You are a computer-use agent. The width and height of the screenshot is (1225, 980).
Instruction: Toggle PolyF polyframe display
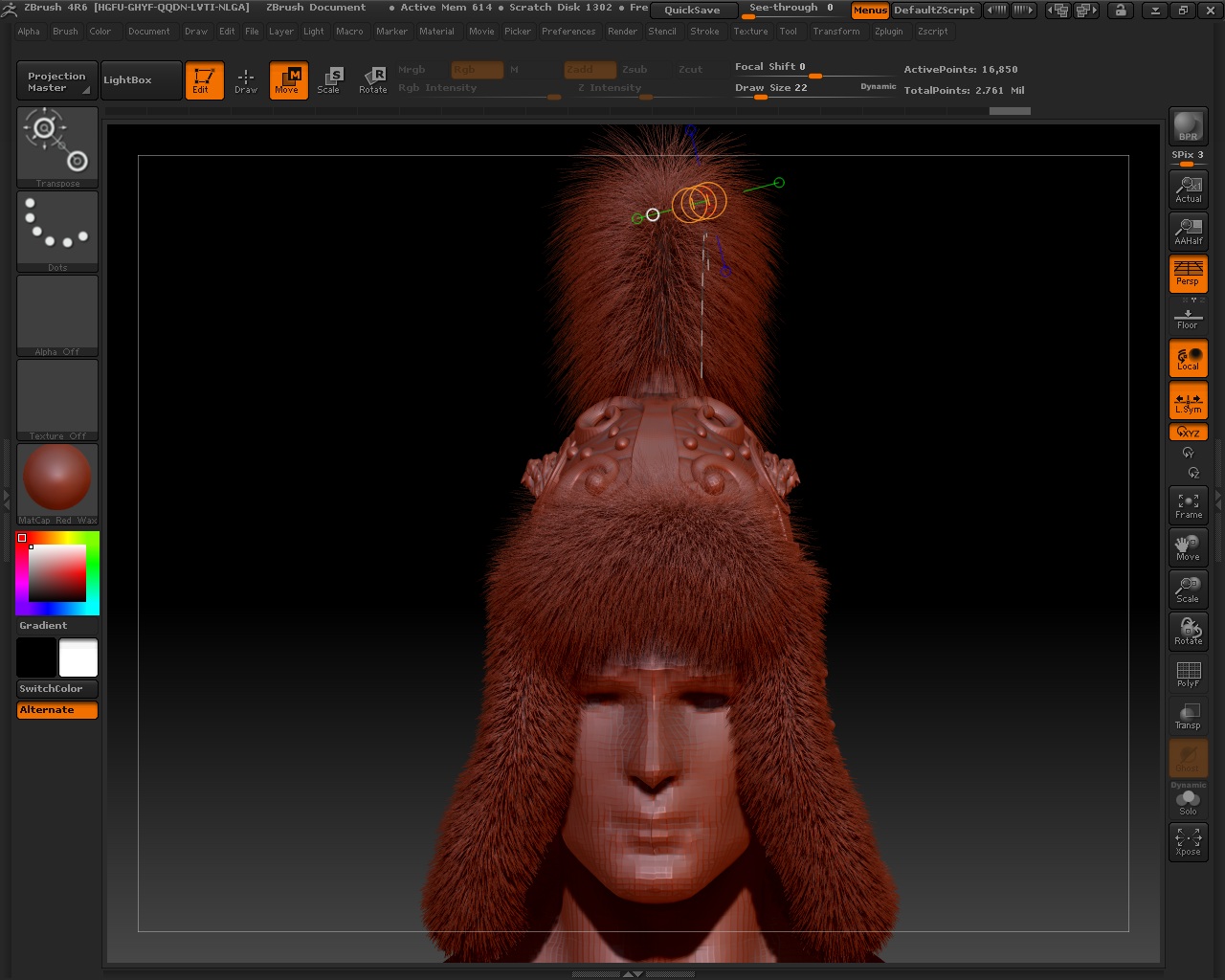(x=1188, y=674)
